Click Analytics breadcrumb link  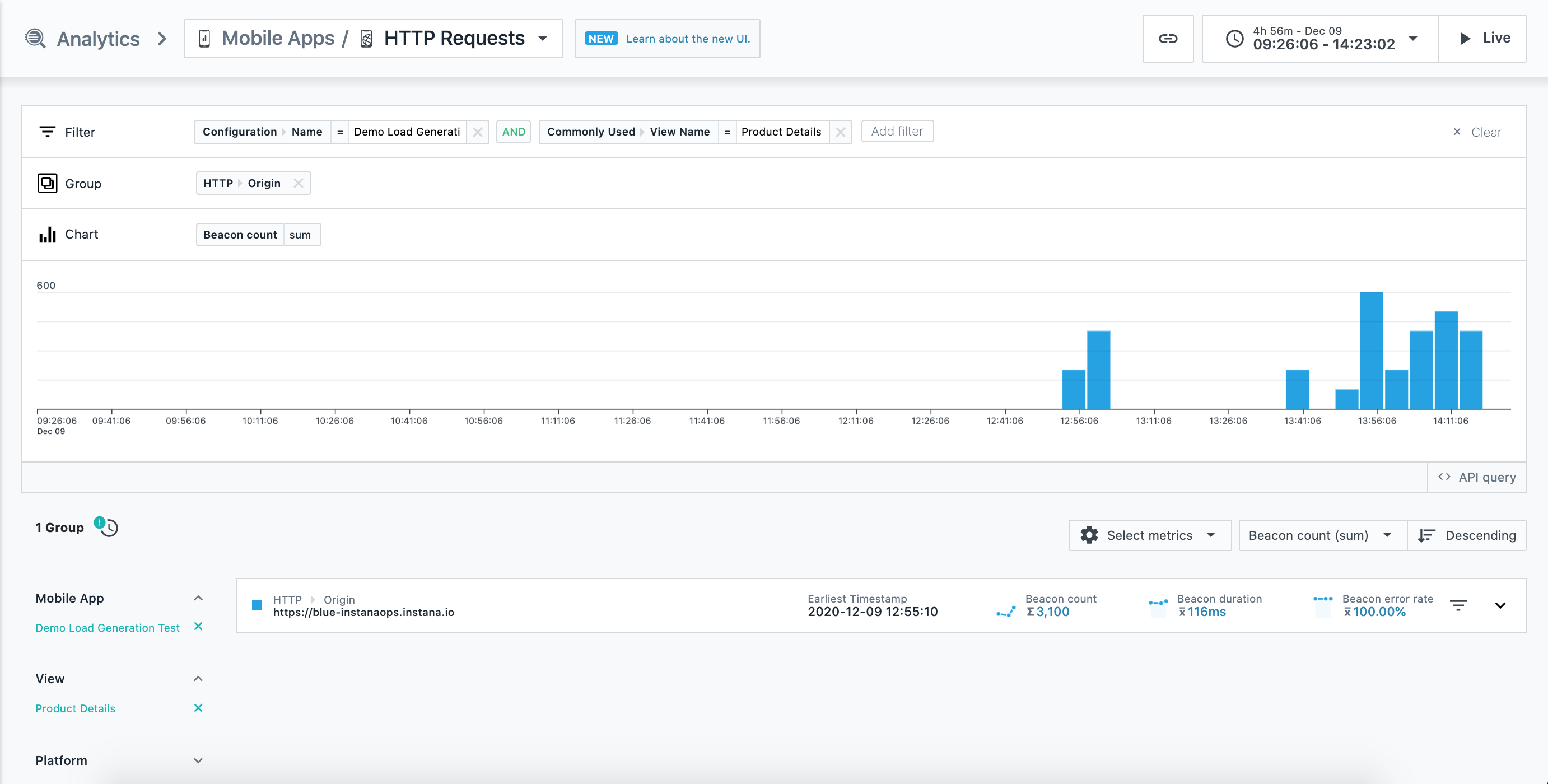(99, 39)
